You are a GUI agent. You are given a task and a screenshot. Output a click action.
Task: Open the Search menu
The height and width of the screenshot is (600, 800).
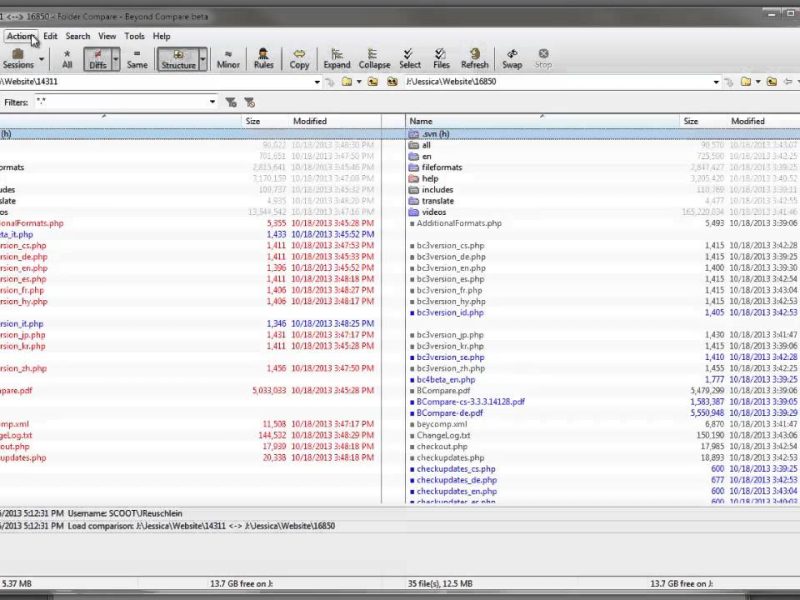click(x=78, y=36)
